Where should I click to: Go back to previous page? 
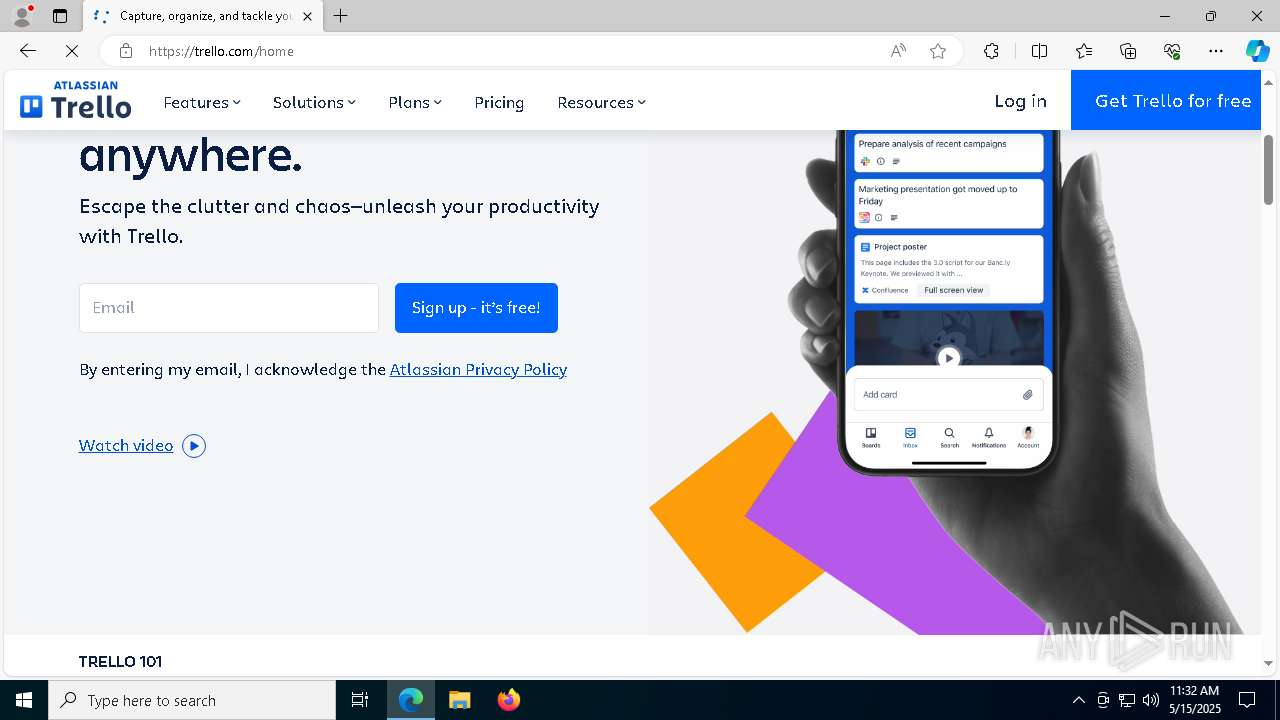pyautogui.click(x=28, y=51)
